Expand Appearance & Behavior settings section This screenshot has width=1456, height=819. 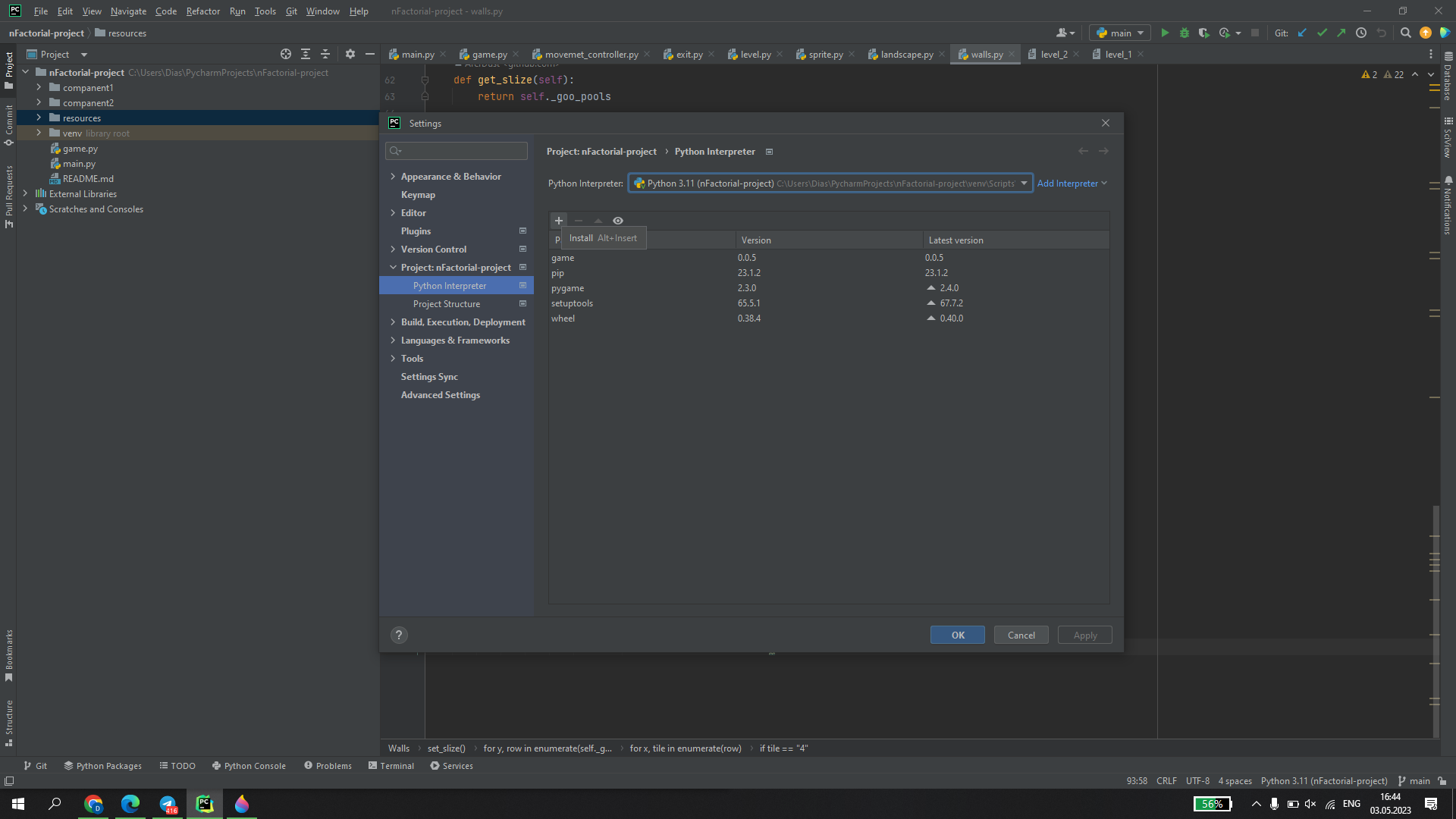click(393, 177)
